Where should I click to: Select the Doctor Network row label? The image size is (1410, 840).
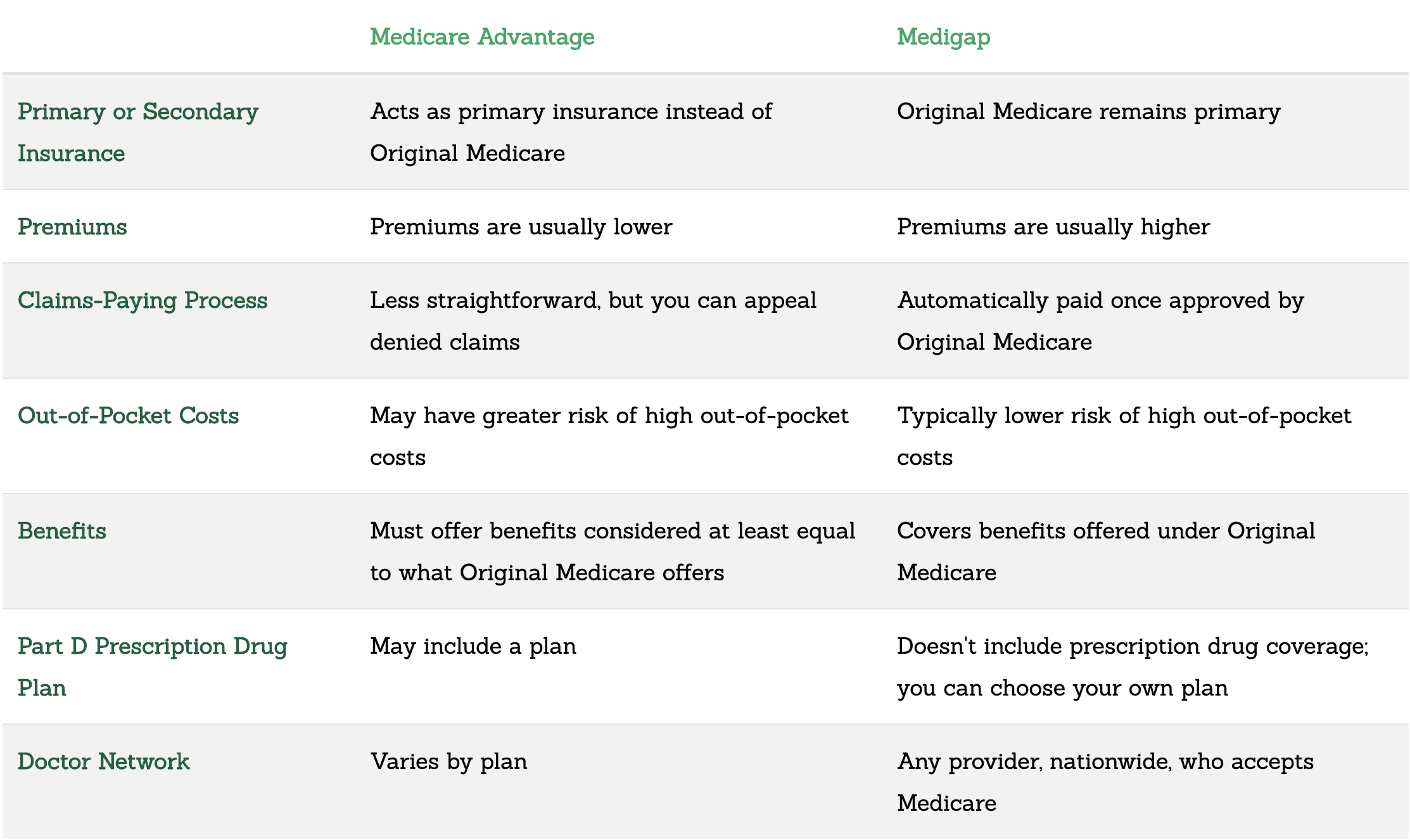click(x=103, y=761)
